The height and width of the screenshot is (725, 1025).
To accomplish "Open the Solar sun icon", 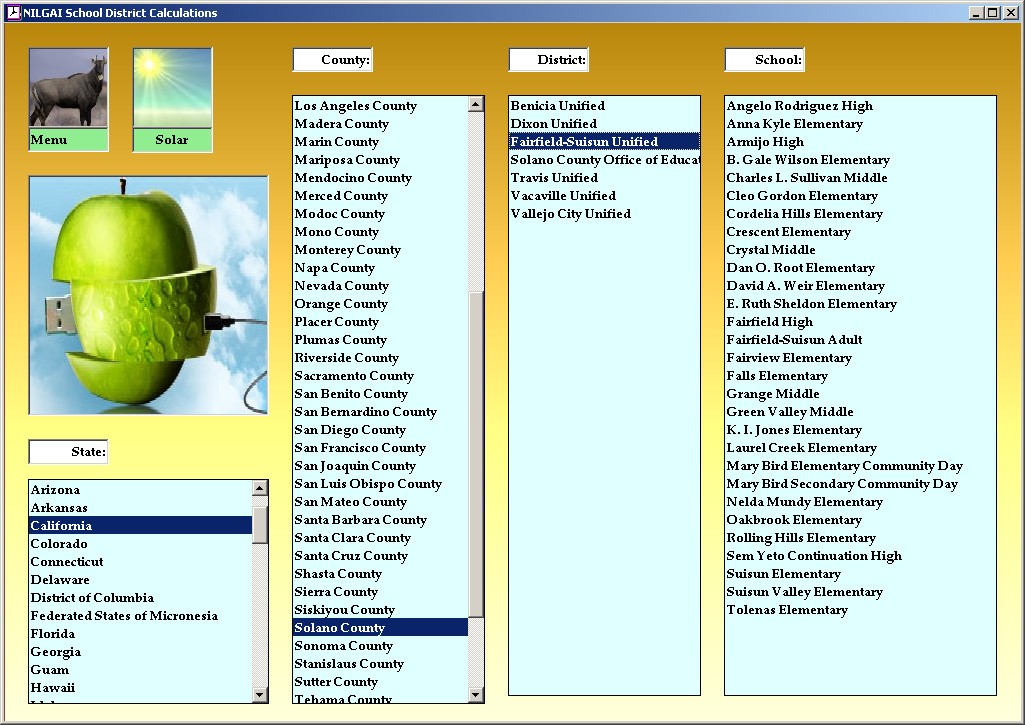I will 172,89.
